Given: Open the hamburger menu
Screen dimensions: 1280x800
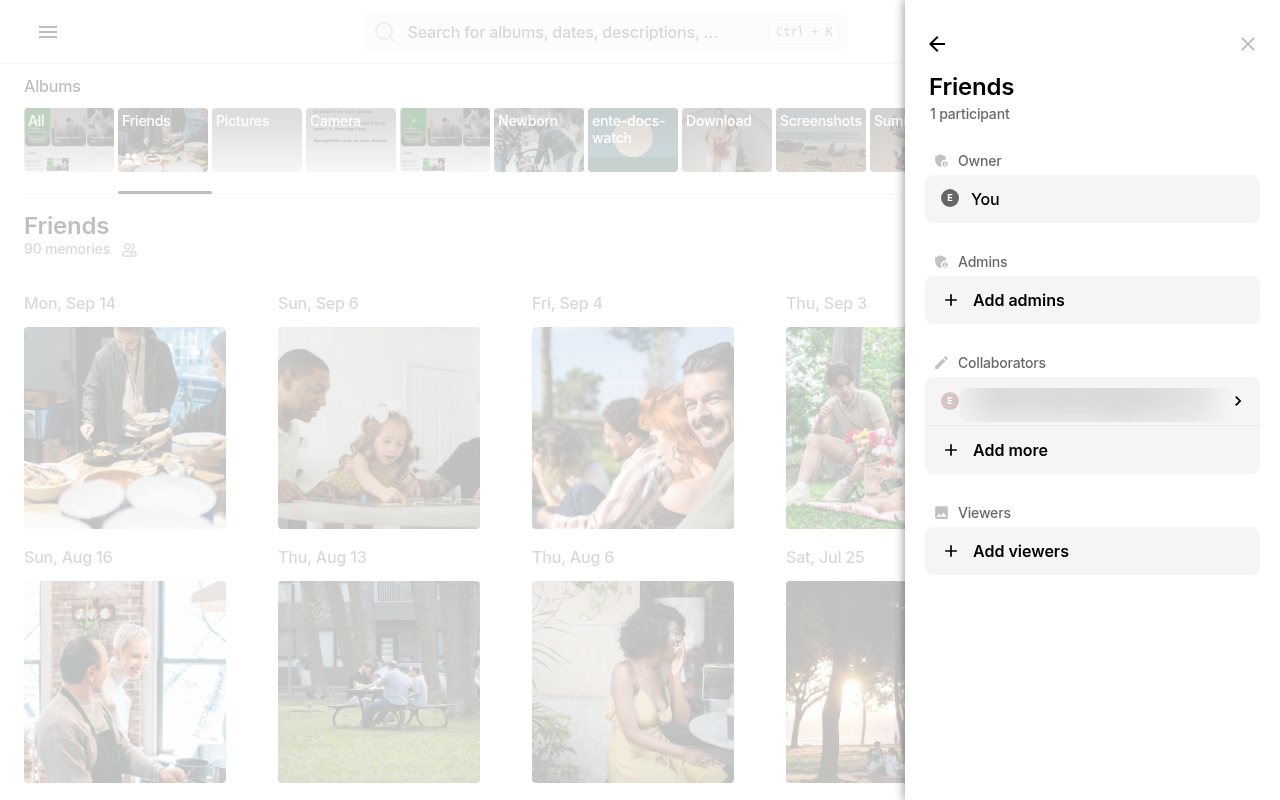Looking at the screenshot, I should pos(48,32).
